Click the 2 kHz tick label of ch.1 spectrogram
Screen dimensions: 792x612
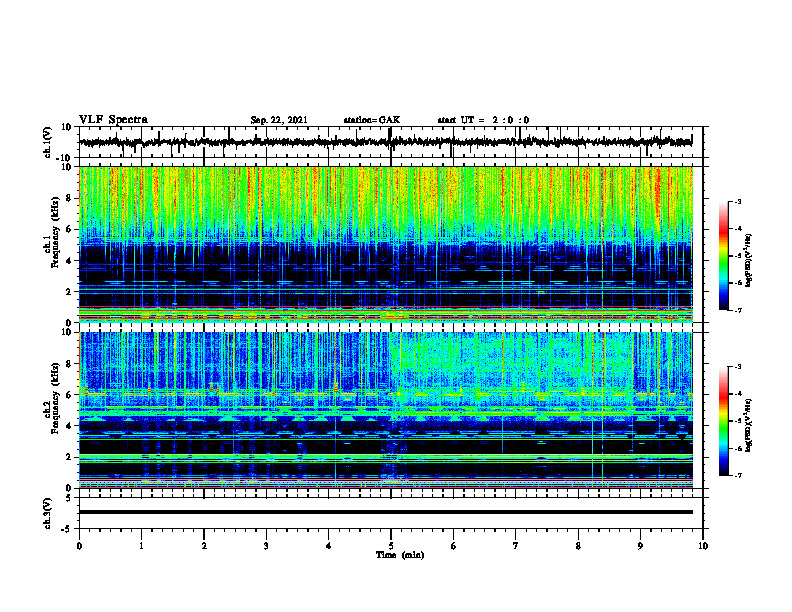pyautogui.click(x=69, y=291)
